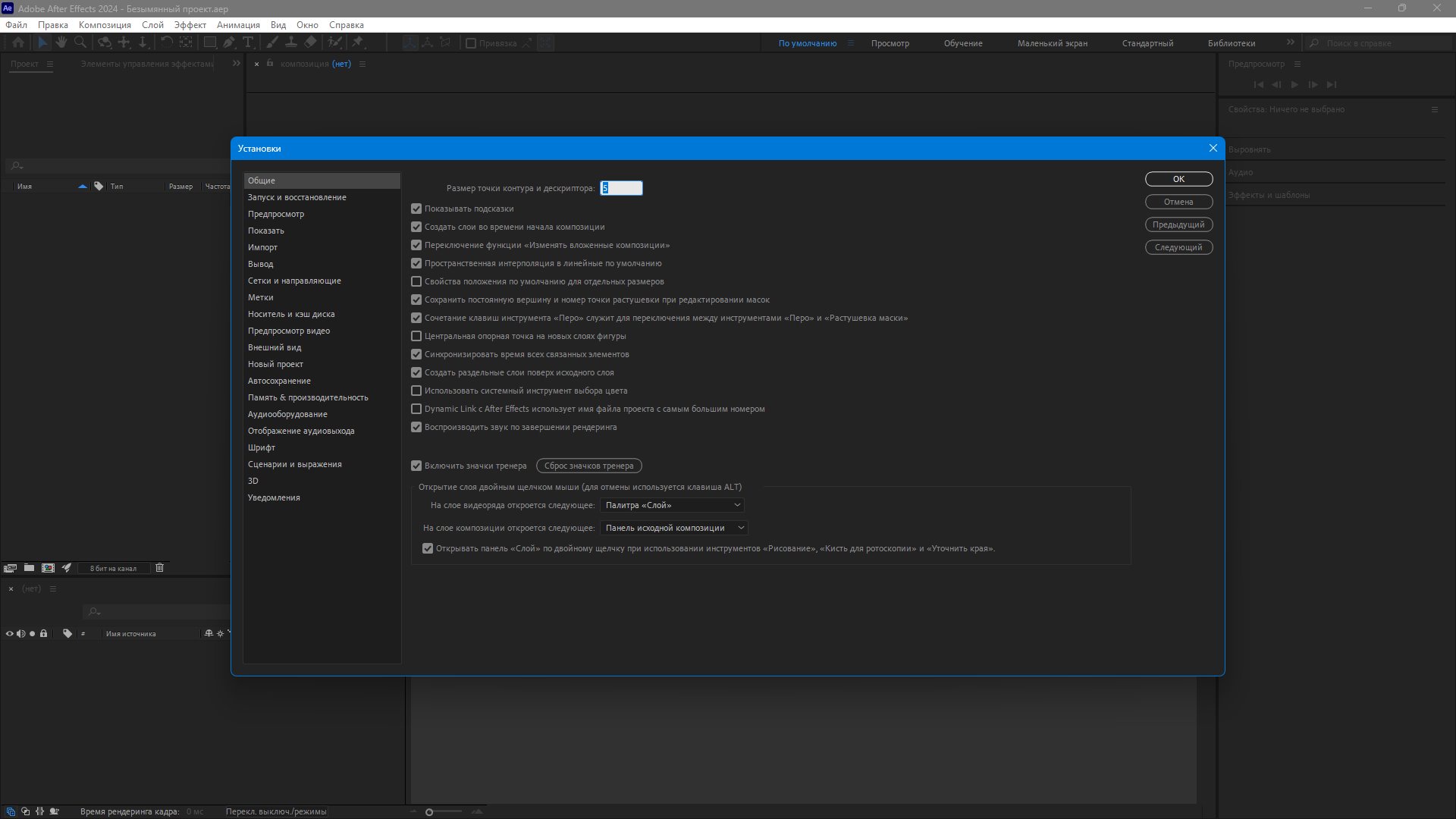The width and height of the screenshot is (1456, 819).
Task: Select the Hand tool
Action: pos(61,43)
